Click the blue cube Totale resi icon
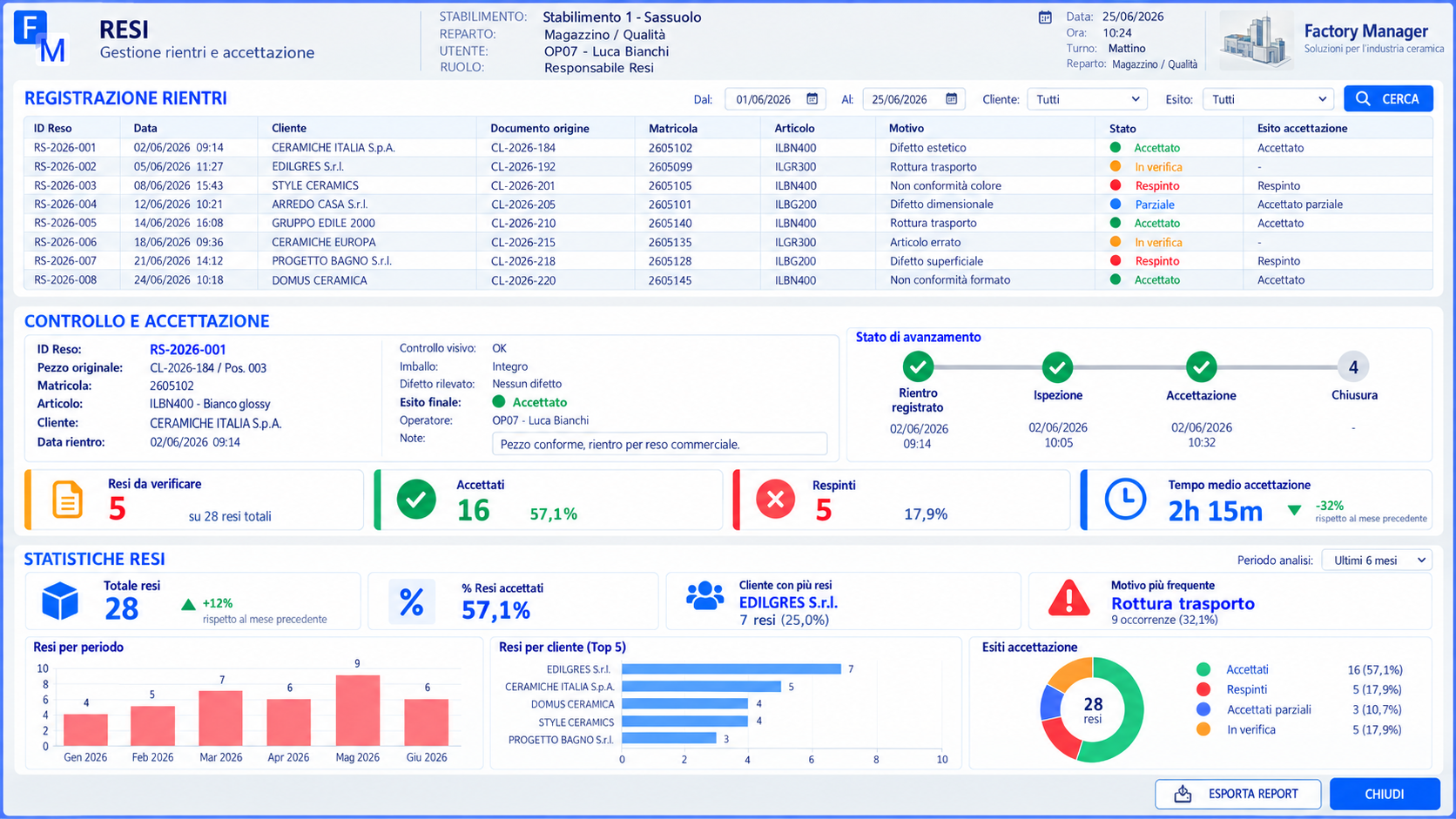1456x819 pixels. click(60, 601)
